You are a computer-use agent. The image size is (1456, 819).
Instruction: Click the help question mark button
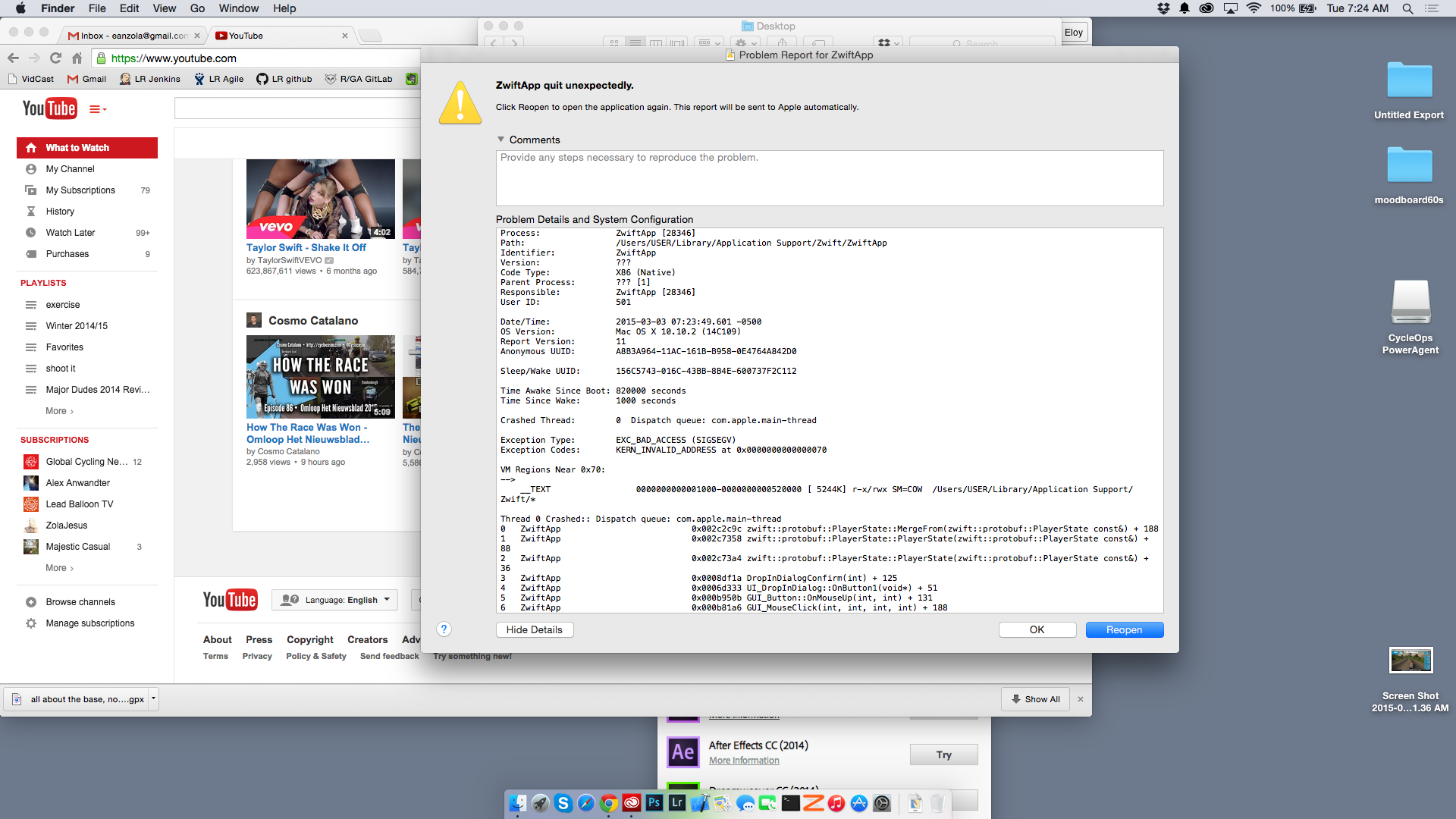(444, 629)
